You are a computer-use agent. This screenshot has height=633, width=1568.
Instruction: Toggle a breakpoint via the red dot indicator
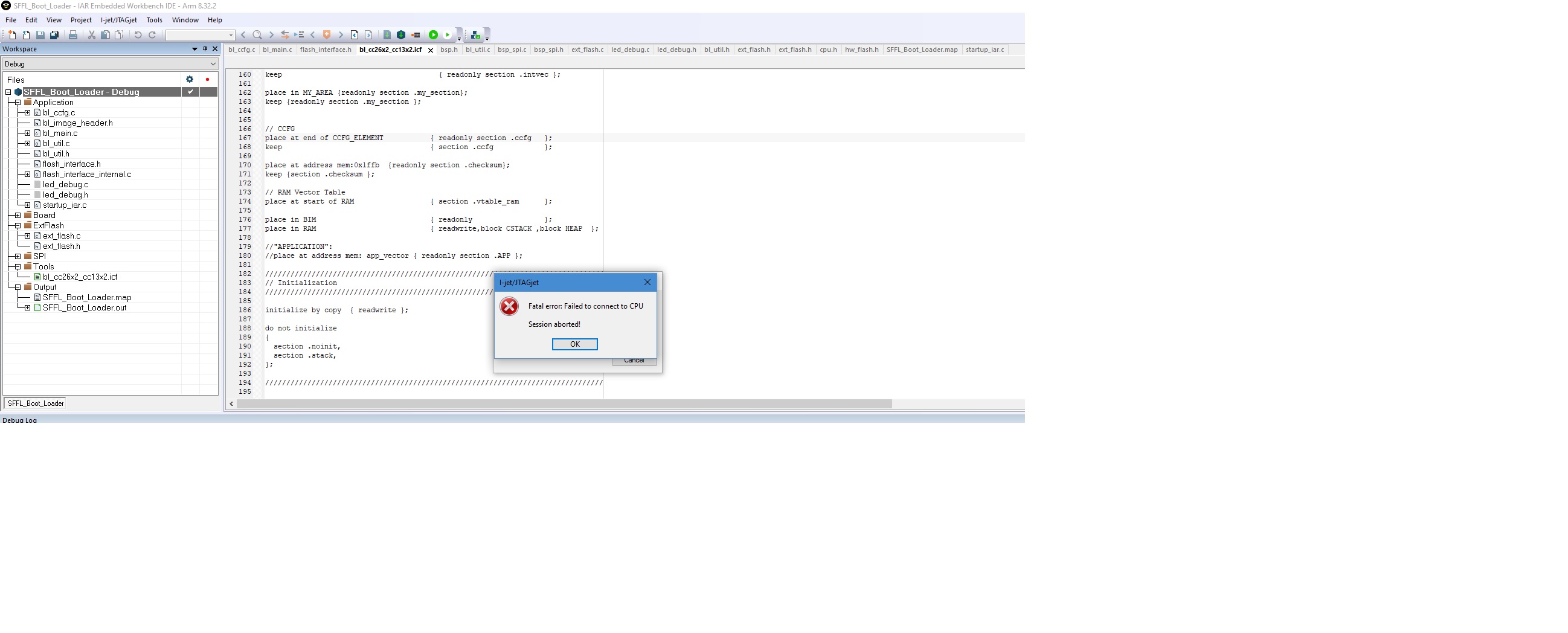pos(207,79)
